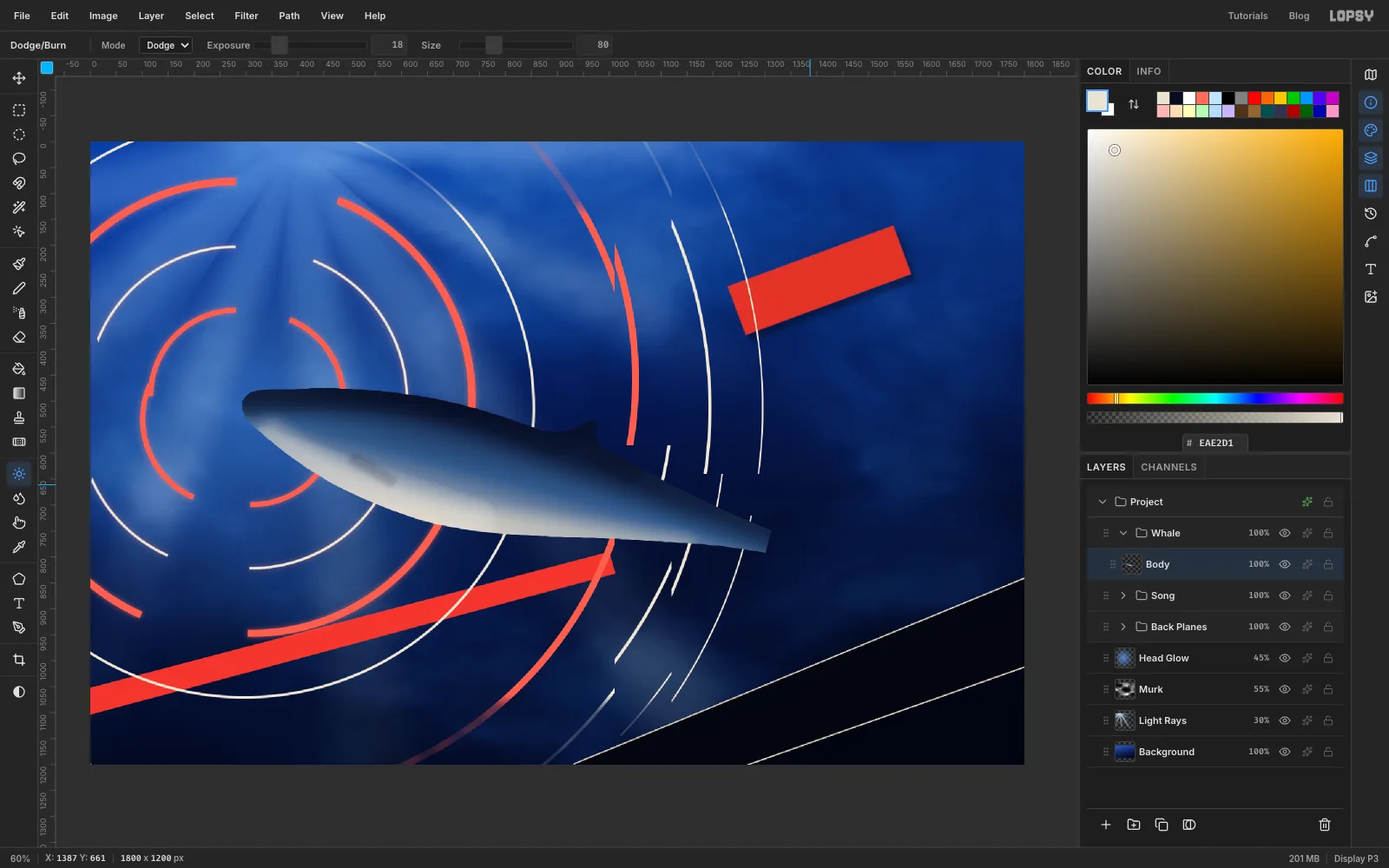Select the Polygon shape tool
The image size is (1389, 868).
[x=19, y=579]
